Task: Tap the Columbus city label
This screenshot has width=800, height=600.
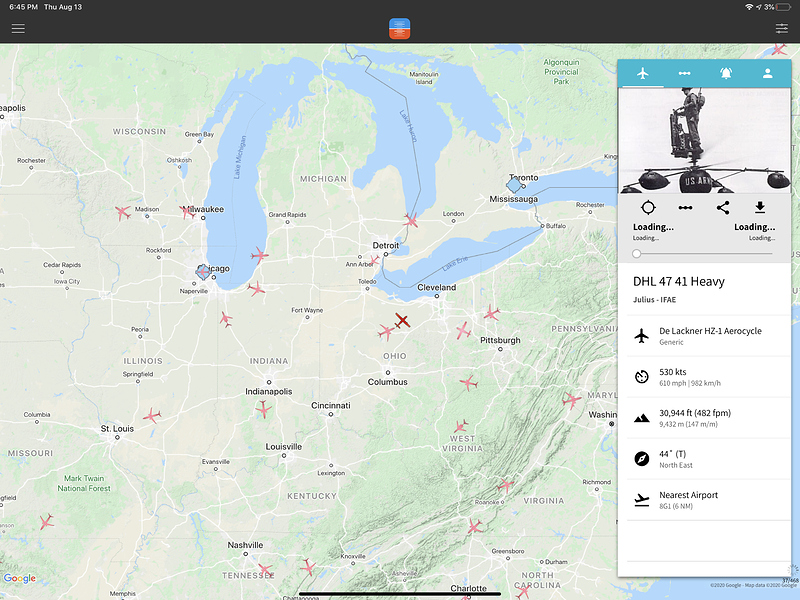Action: pyautogui.click(x=387, y=382)
